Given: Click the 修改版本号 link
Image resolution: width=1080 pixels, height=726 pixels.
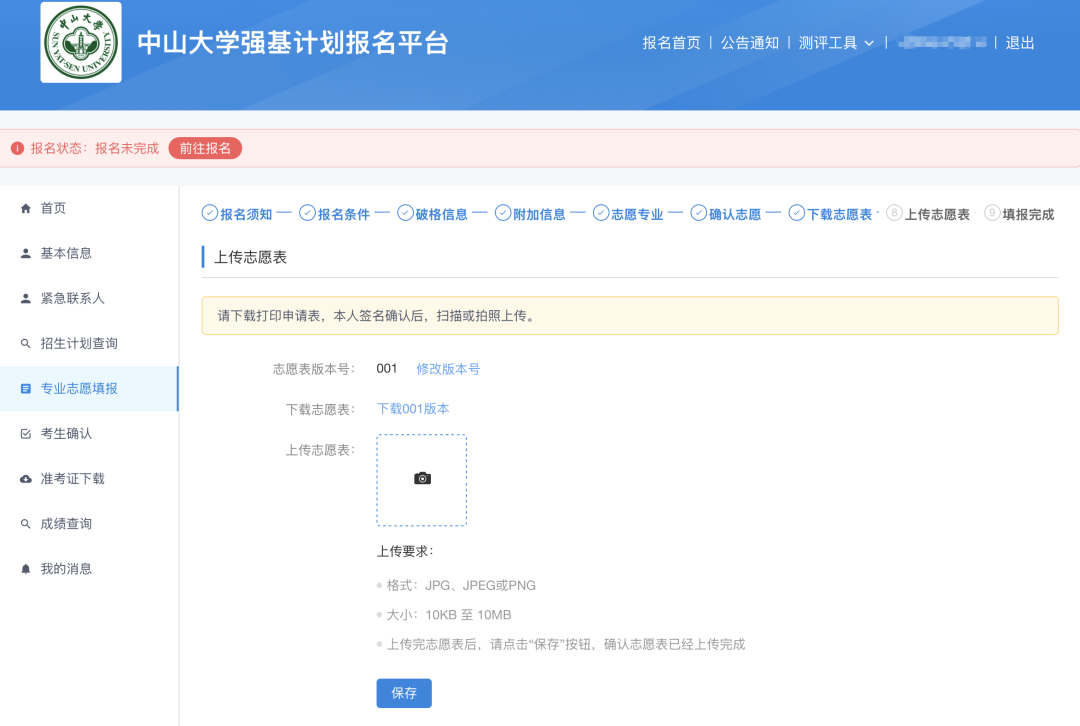Looking at the screenshot, I should point(448,368).
